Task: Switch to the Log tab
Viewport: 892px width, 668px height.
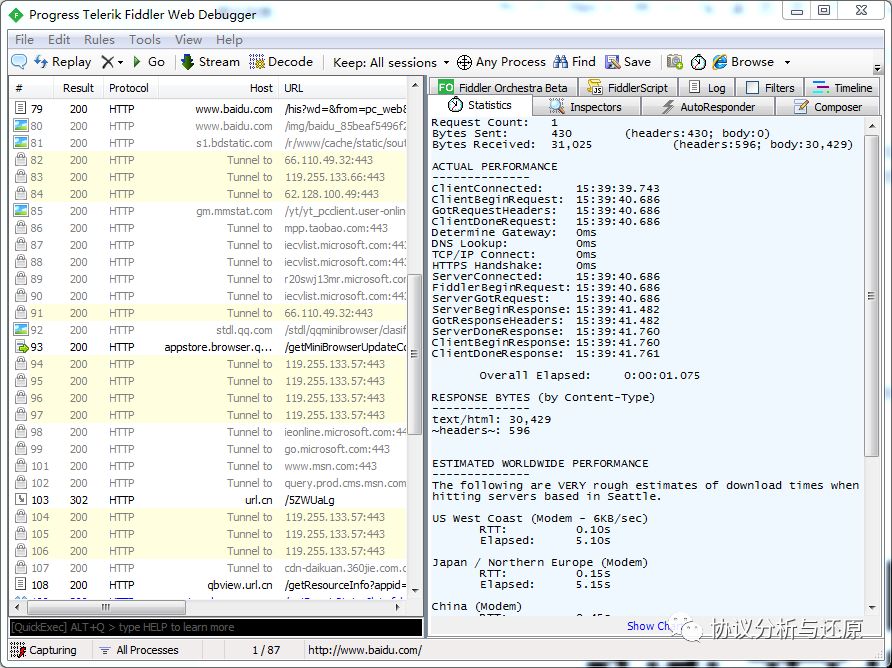Action: point(707,88)
